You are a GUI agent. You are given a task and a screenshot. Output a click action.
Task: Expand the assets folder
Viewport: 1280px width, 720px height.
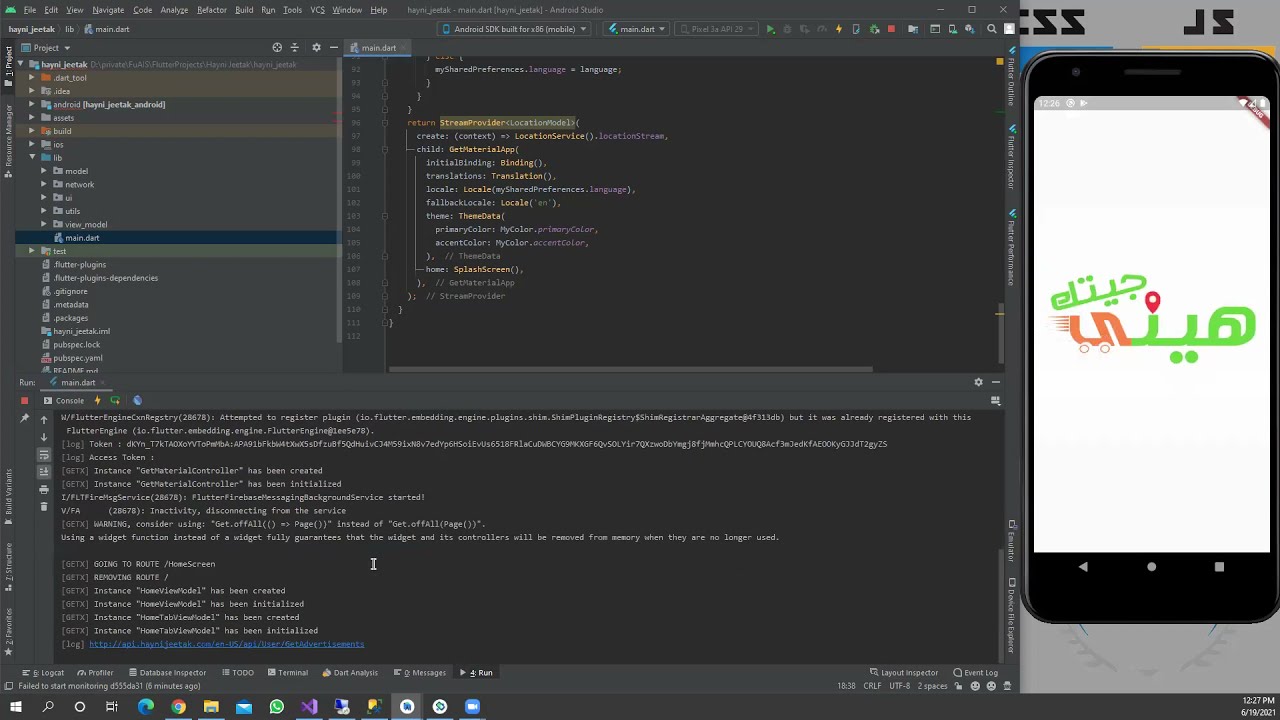[31, 117]
